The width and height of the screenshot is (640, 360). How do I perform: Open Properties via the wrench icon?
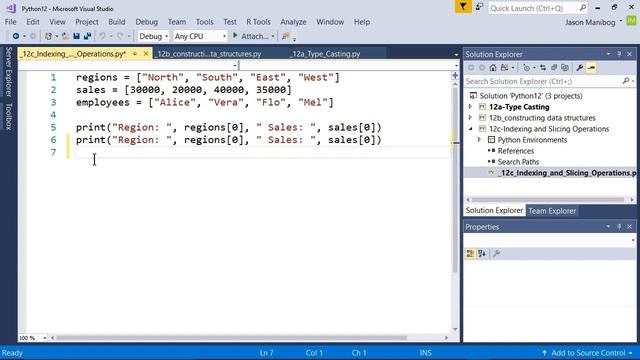(580, 68)
